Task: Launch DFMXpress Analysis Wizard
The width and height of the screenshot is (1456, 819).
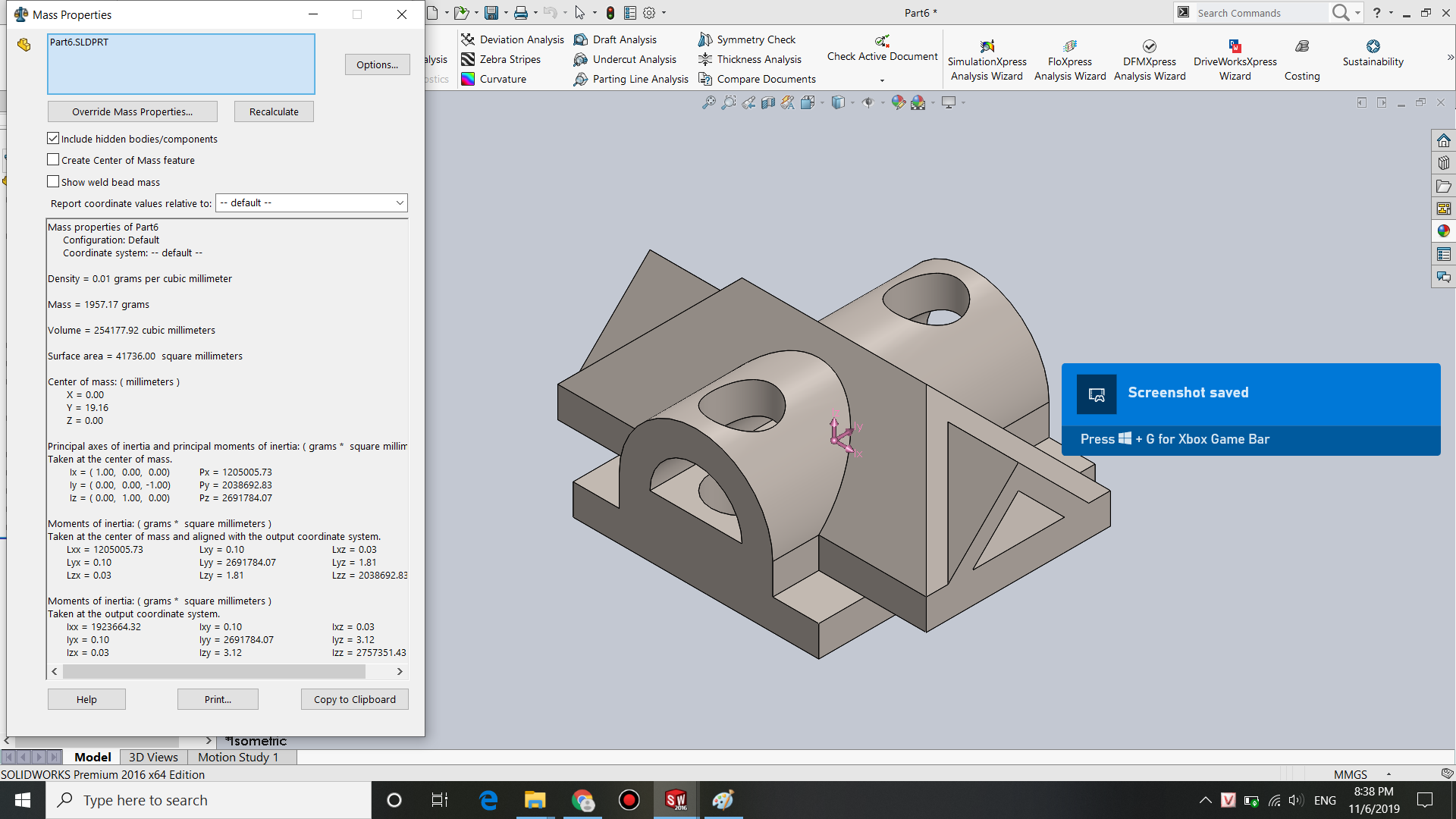Action: click(1150, 60)
